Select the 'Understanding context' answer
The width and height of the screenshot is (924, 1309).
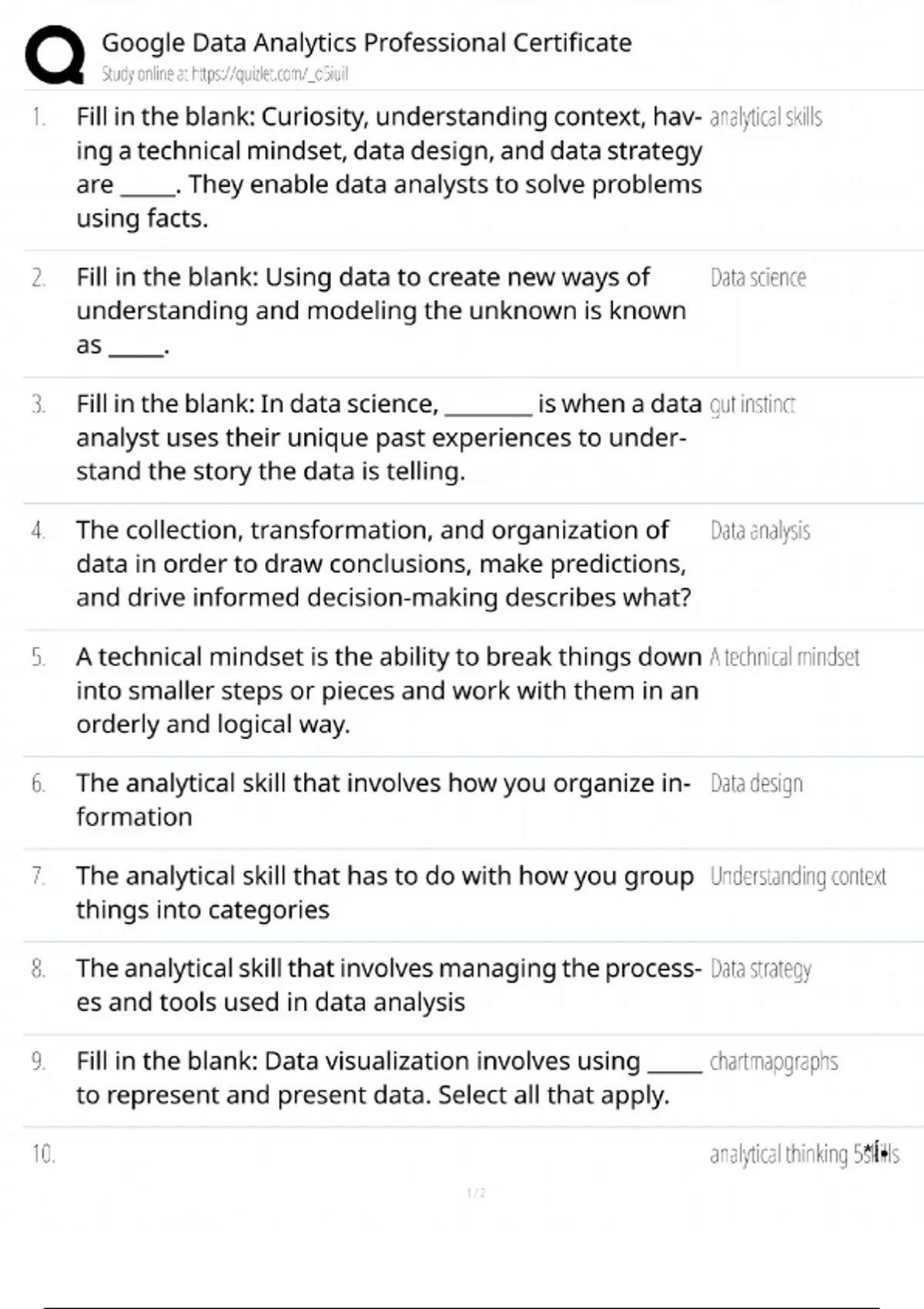point(798,876)
